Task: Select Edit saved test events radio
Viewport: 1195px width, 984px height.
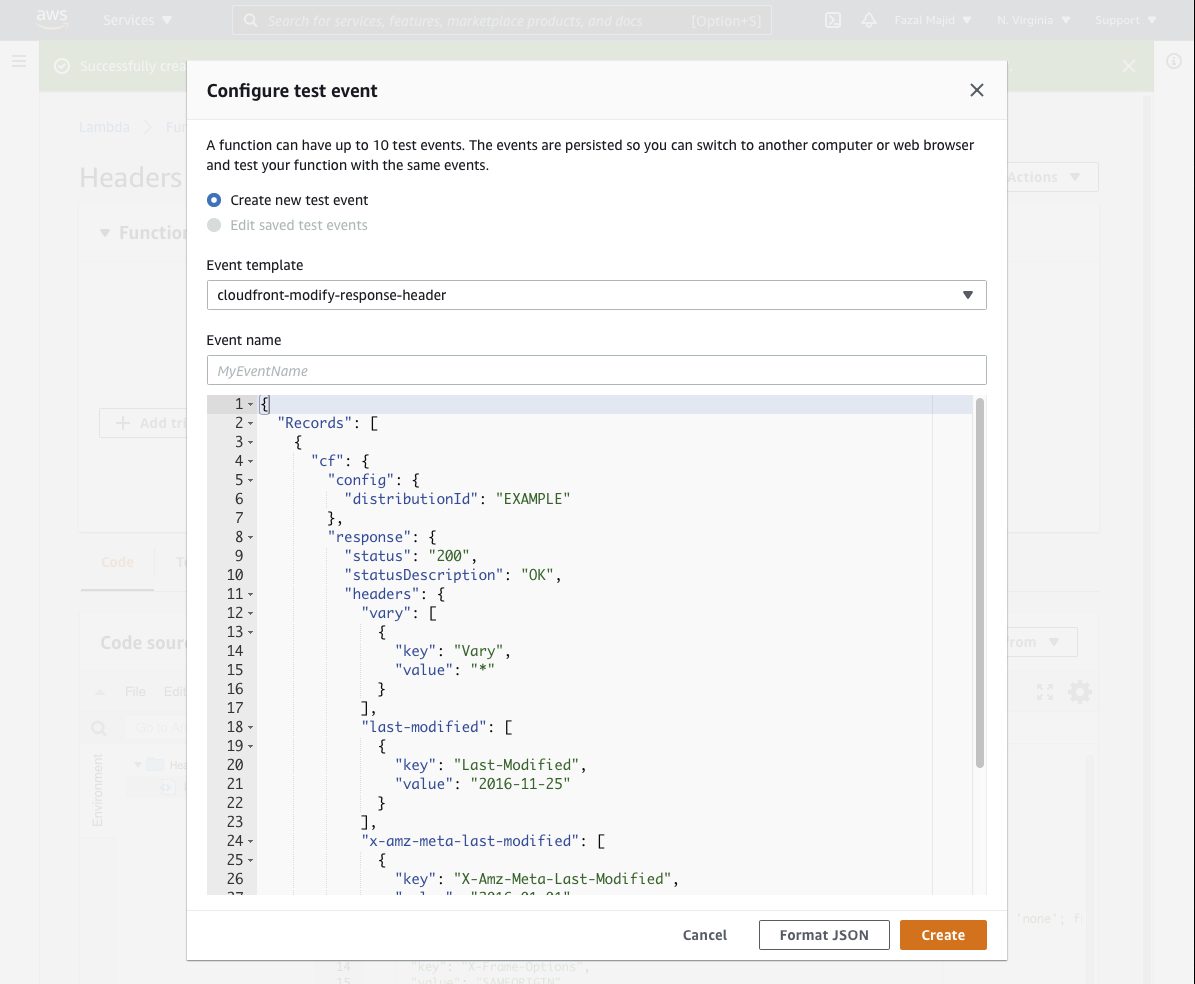Action: (214, 225)
